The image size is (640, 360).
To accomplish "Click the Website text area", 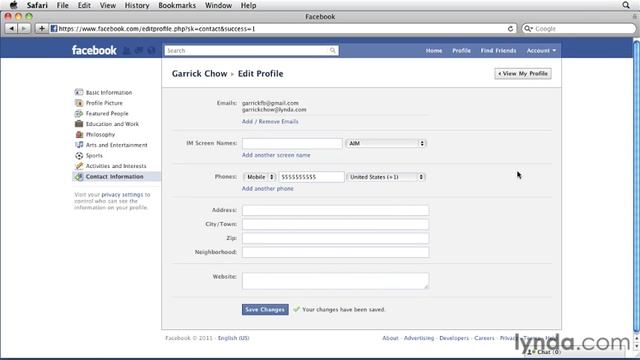I will point(335,281).
